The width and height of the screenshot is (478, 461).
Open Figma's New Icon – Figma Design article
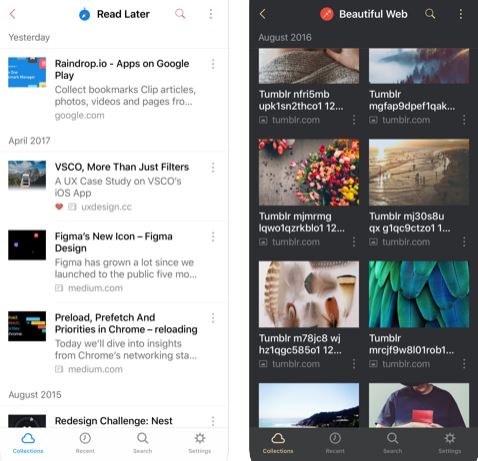click(114, 242)
